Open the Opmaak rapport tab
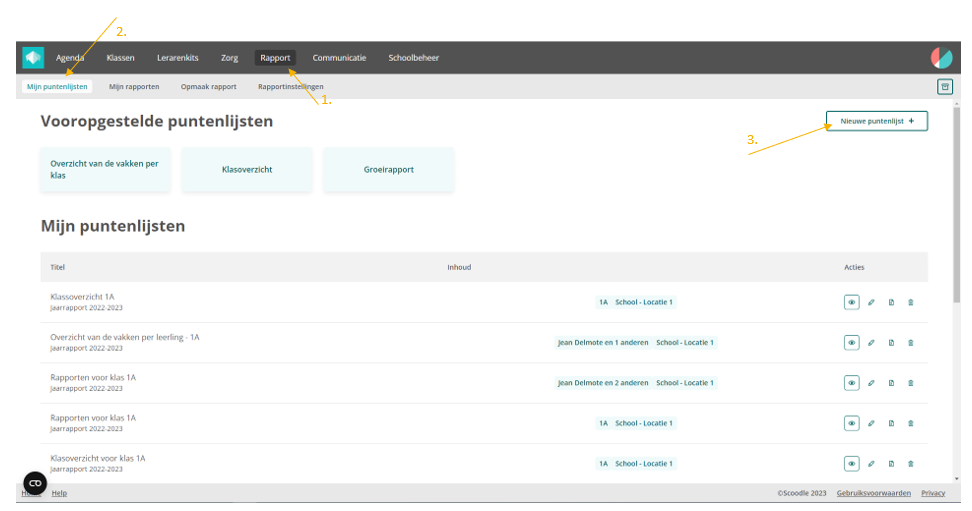The height and width of the screenshot is (511, 972). pyautogui.click(x=208, y=87)
